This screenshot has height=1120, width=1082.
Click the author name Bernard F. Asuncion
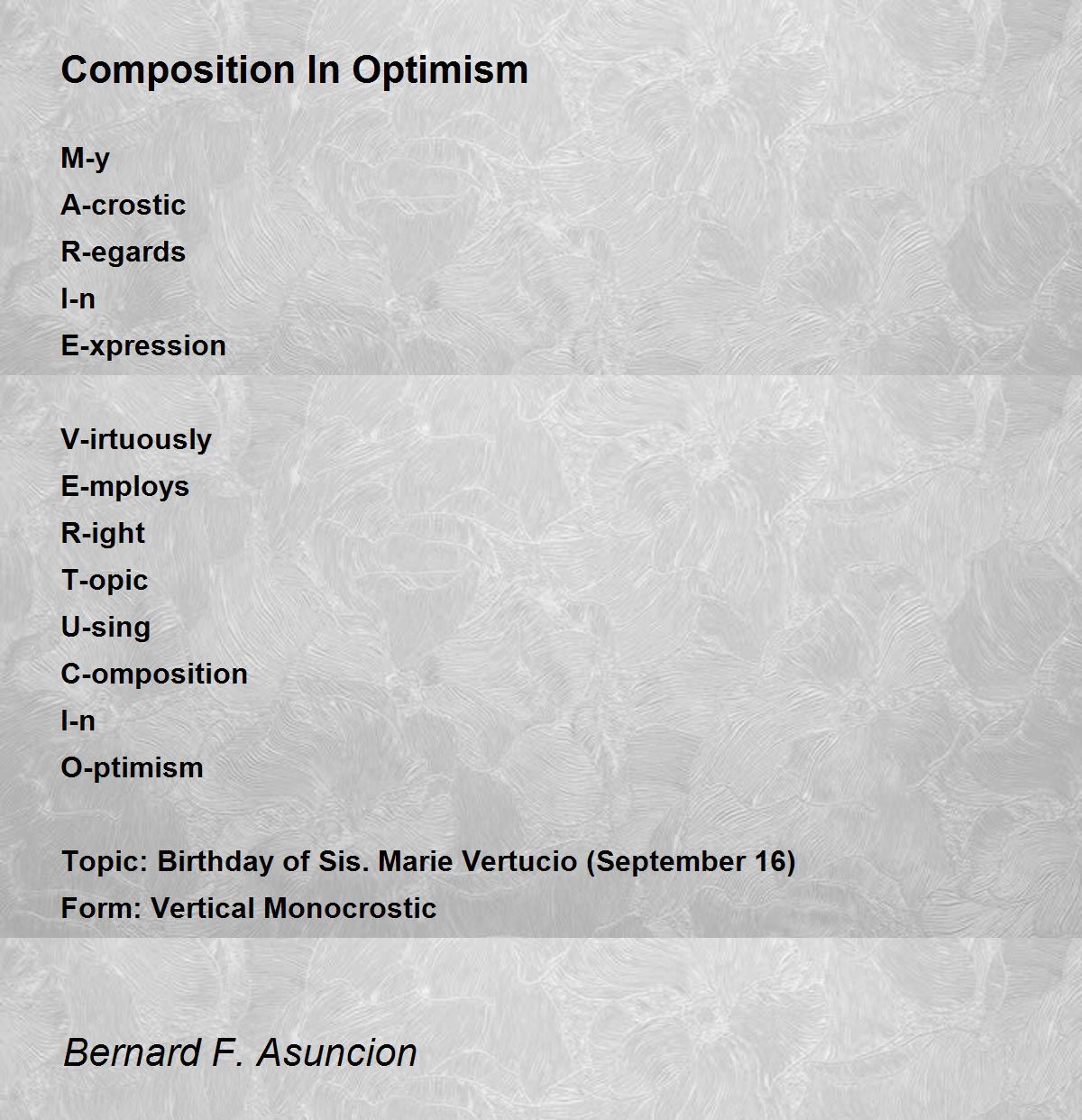(x=240, y=1052)
